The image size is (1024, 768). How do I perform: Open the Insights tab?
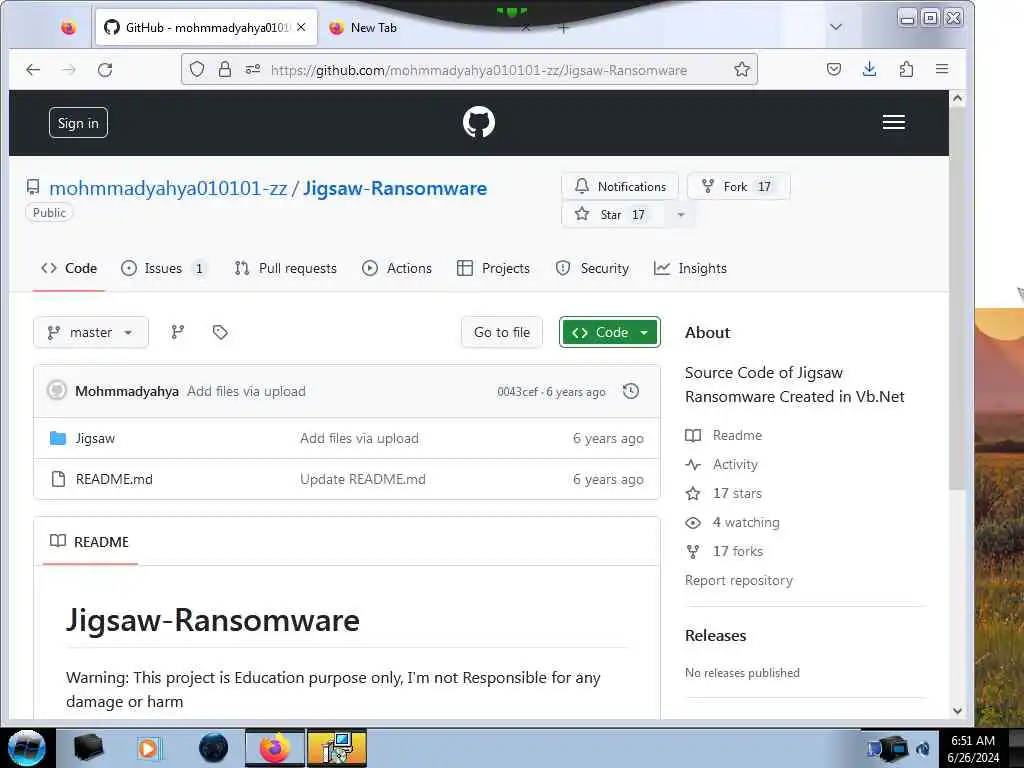tap(690, 268)
